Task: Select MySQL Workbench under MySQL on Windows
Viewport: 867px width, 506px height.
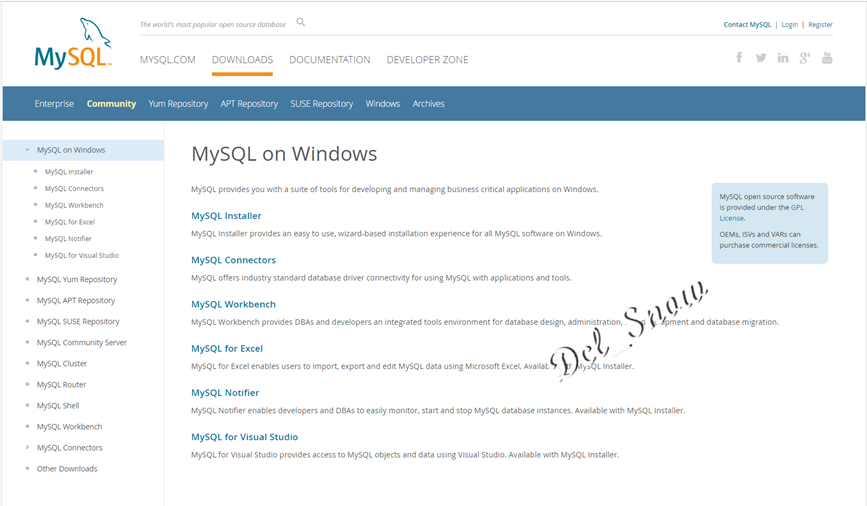Action: 74,205
